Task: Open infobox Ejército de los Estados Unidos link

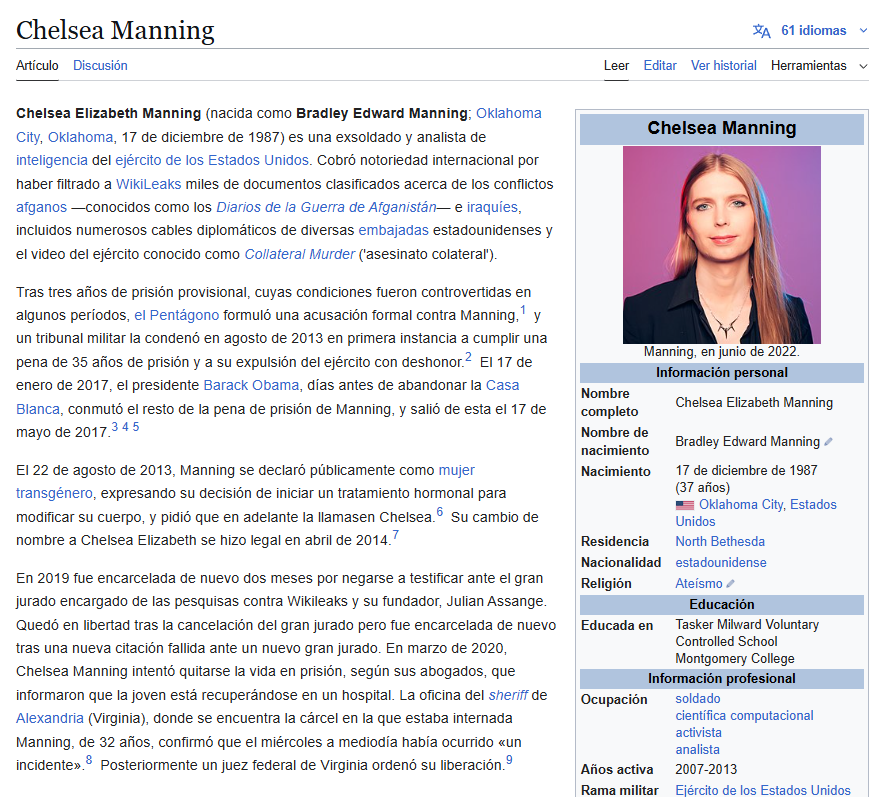Action: click(763, 790)
